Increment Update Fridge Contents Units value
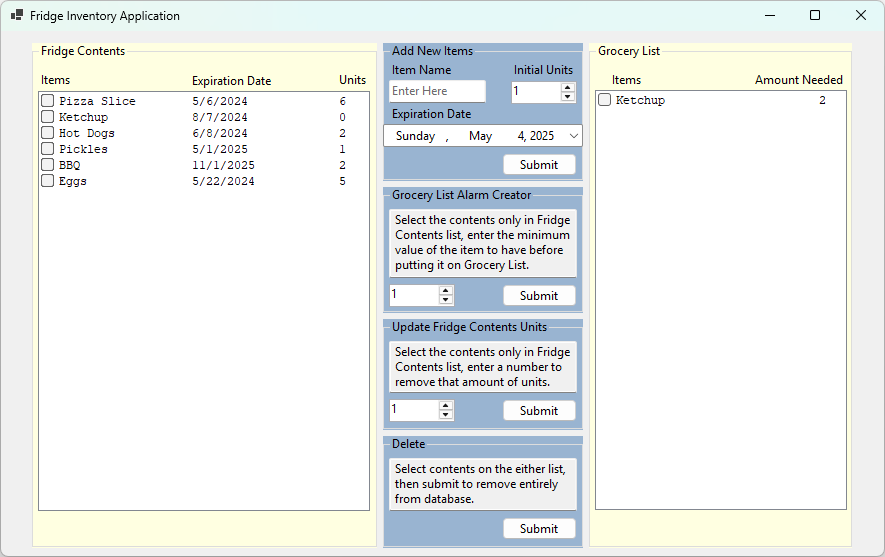Screen dimensions: 885x557 tap(446, 406)
